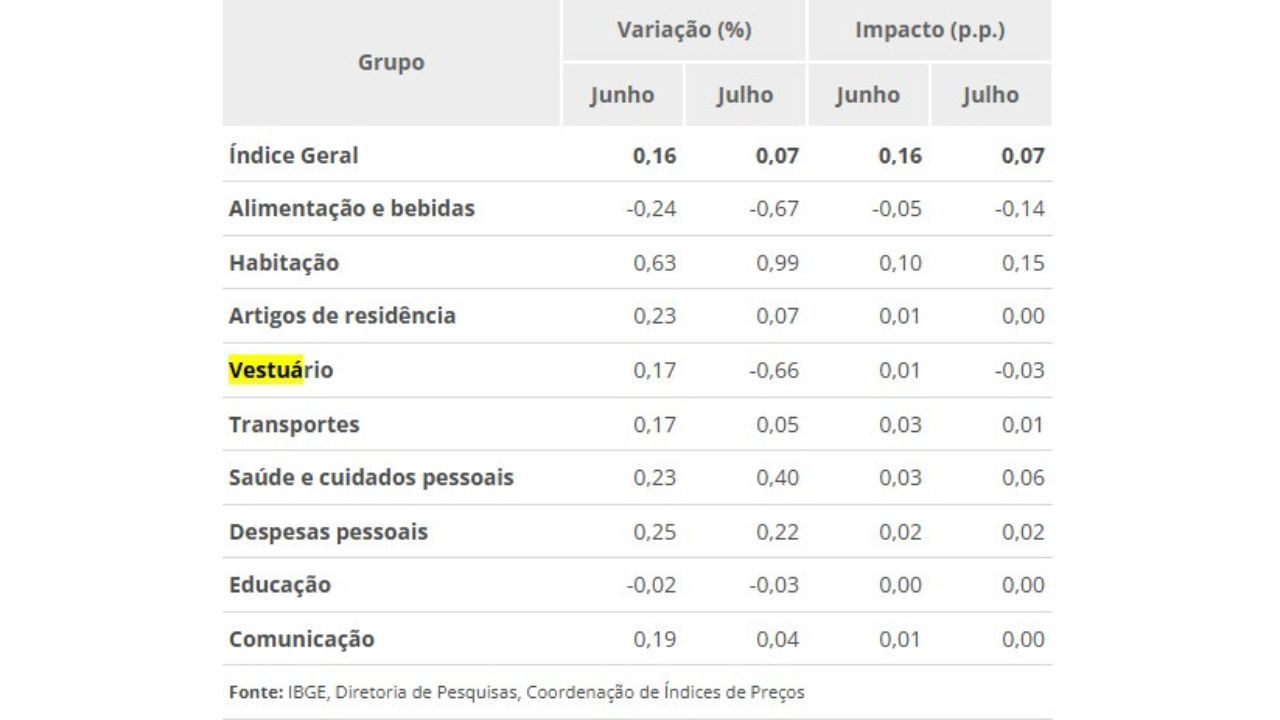
Task: Select the Despesas pessoais row label
Action: (x=328, y=531)
